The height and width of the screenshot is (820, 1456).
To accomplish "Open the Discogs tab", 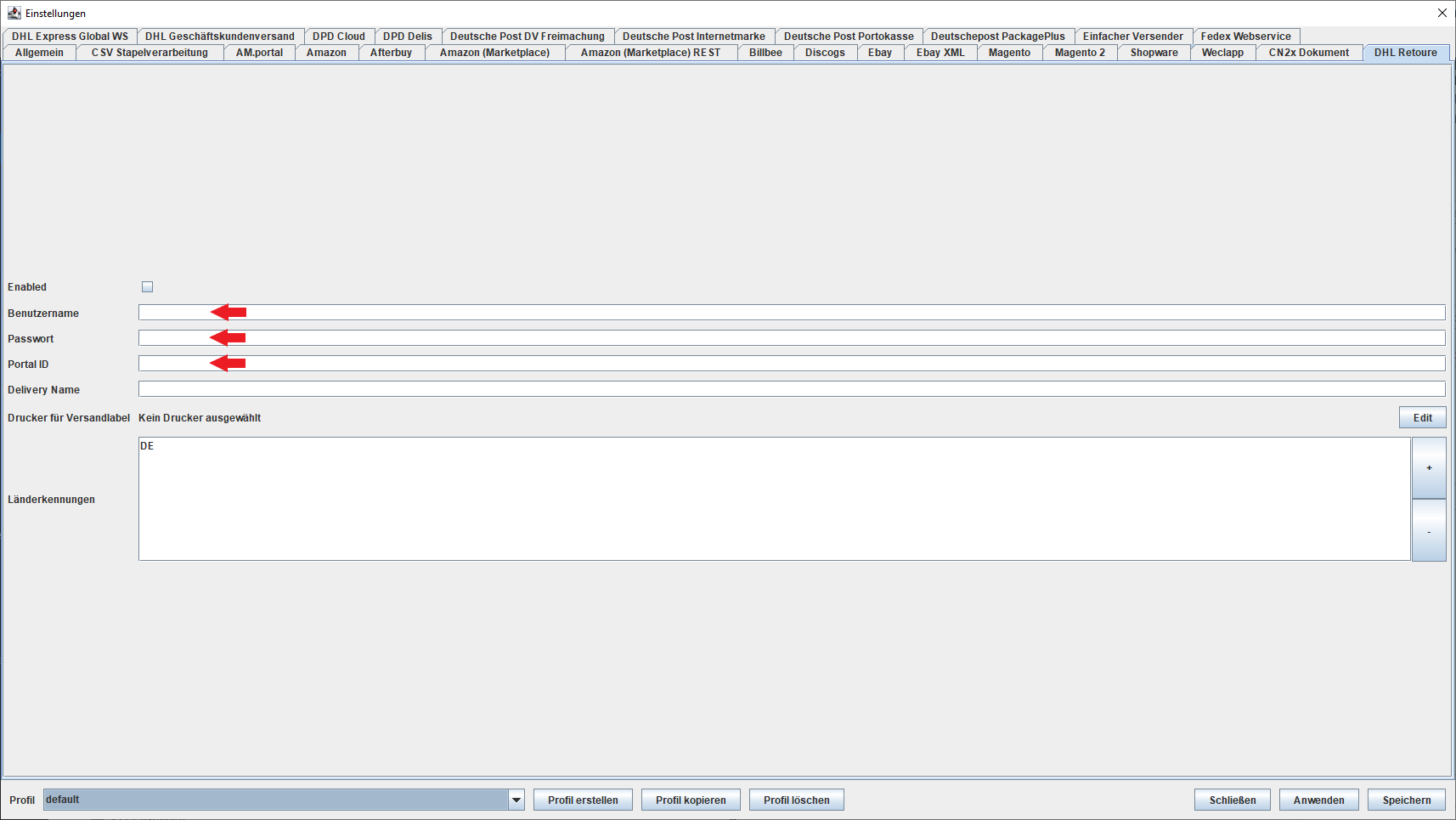I will (825, 53).
